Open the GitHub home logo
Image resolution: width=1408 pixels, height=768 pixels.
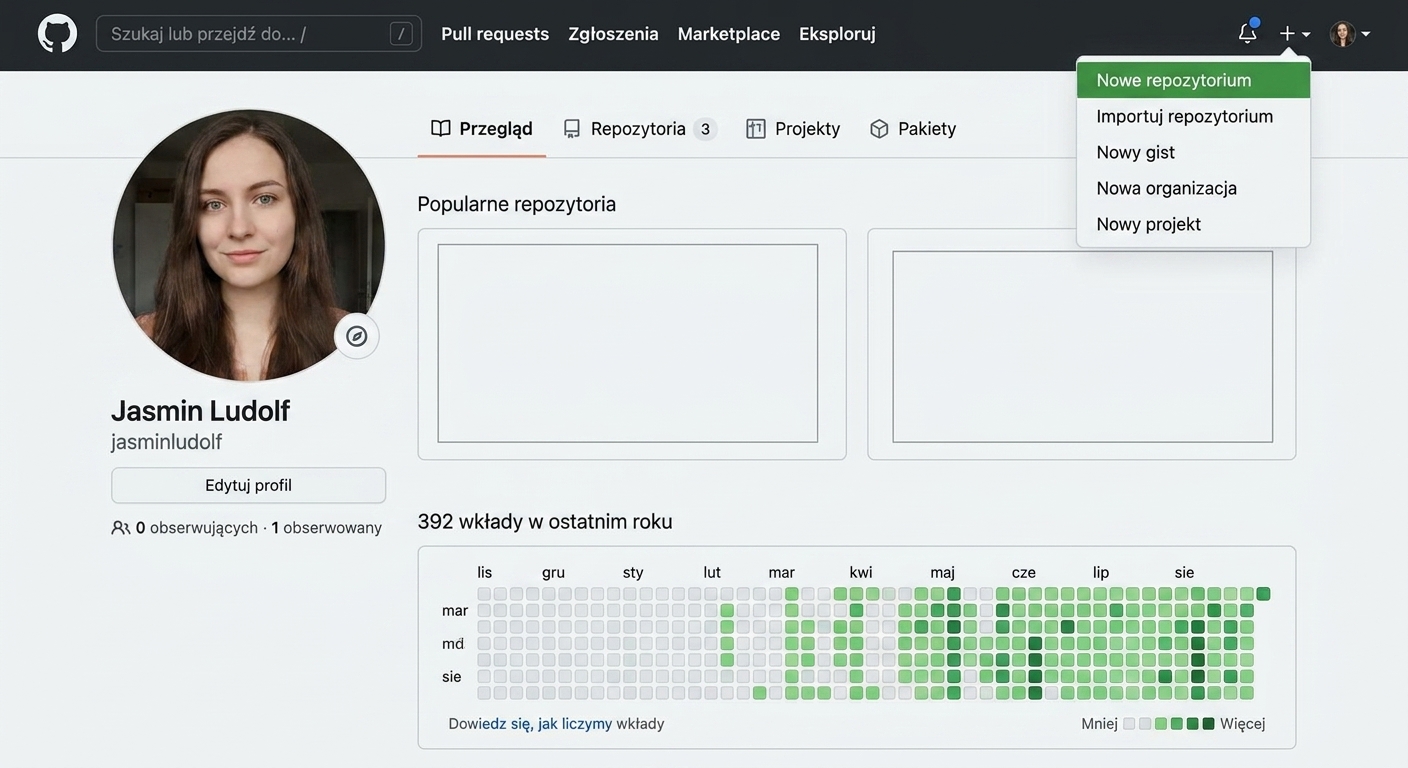(x=57, y=33)
